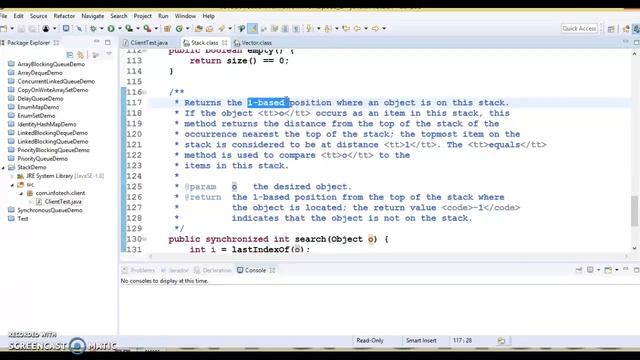Switch to the Problems tab
The width and height of the screenshot is (640, 360).
pos(139,270)
